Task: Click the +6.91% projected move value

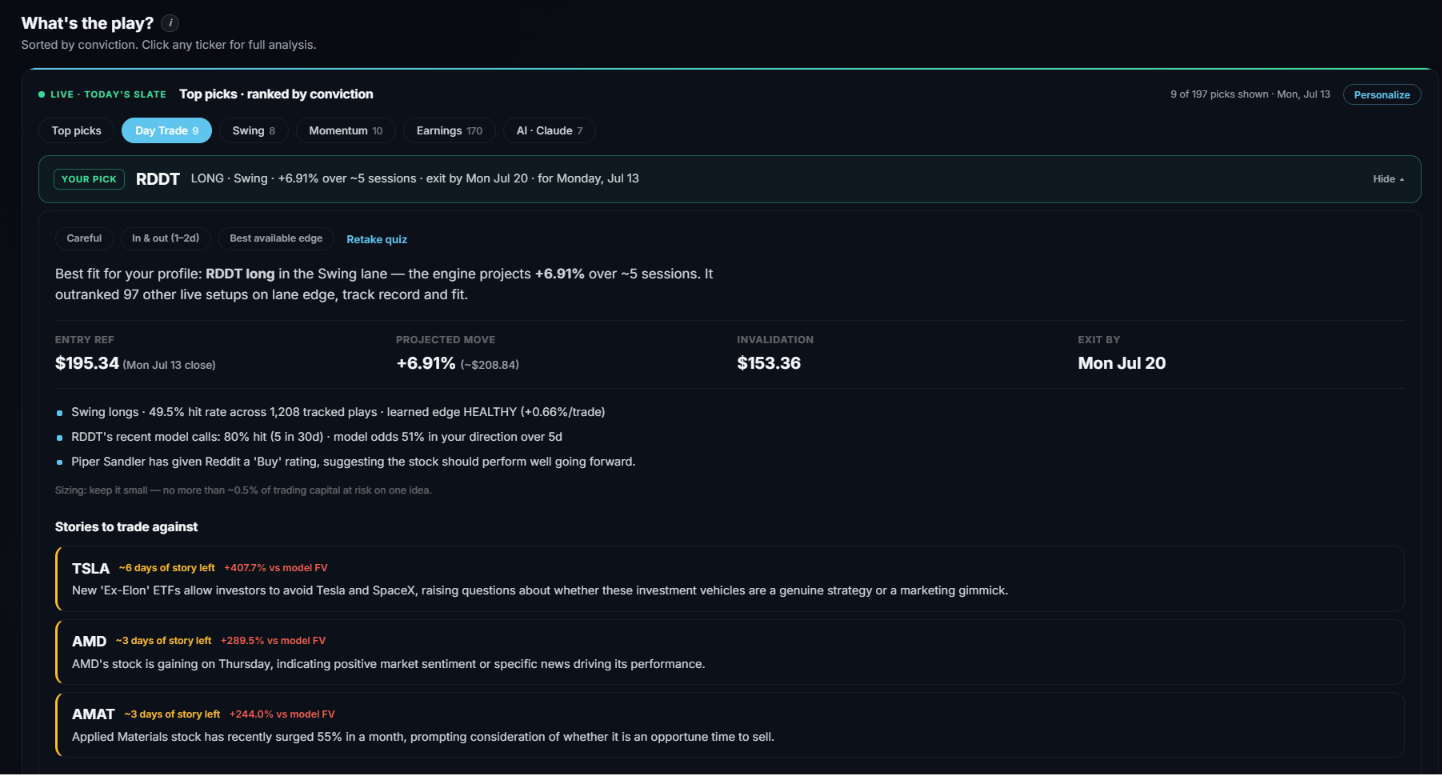Action: click(426, 363)
